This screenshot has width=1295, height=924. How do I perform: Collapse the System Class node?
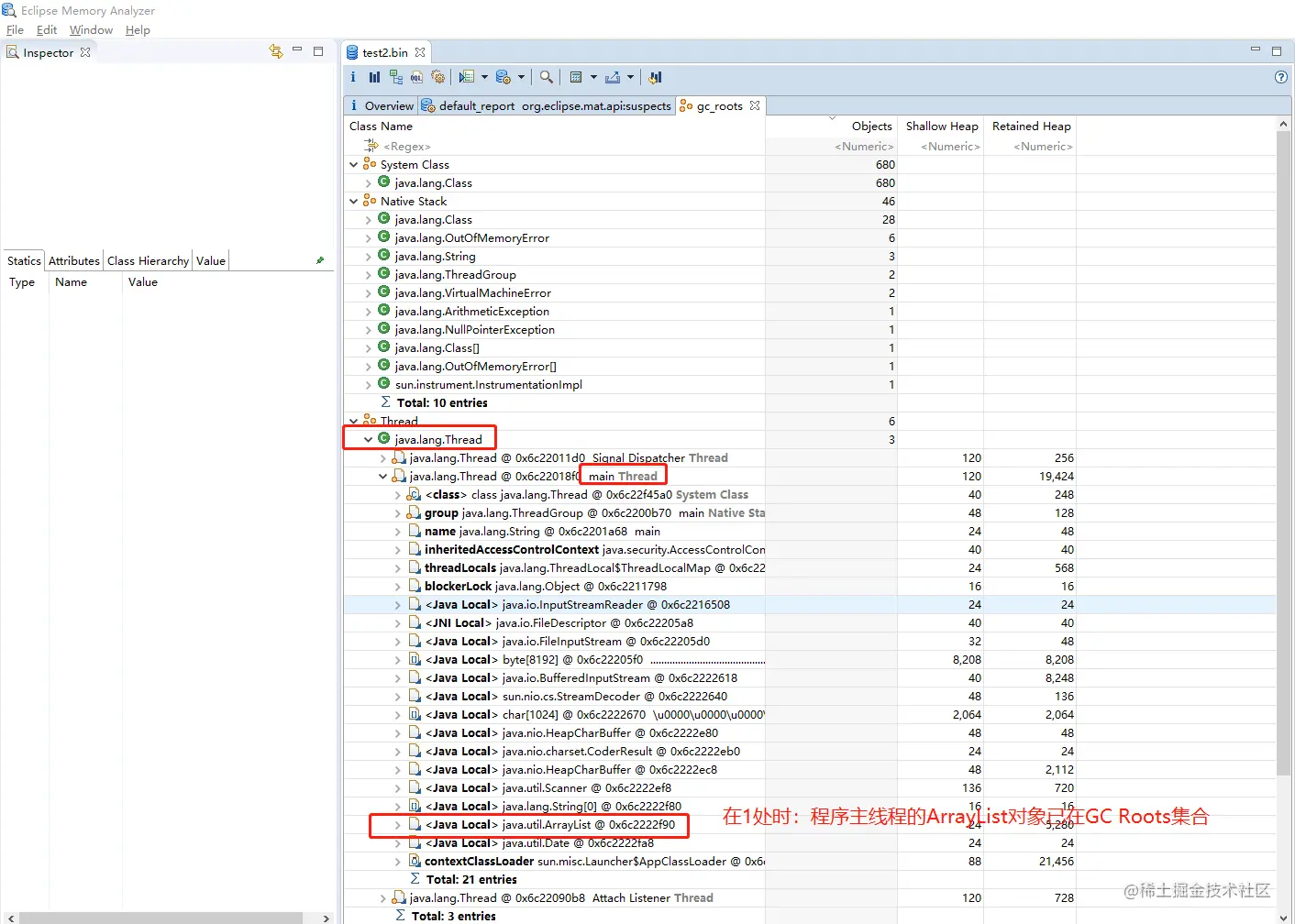click(354, 165)
